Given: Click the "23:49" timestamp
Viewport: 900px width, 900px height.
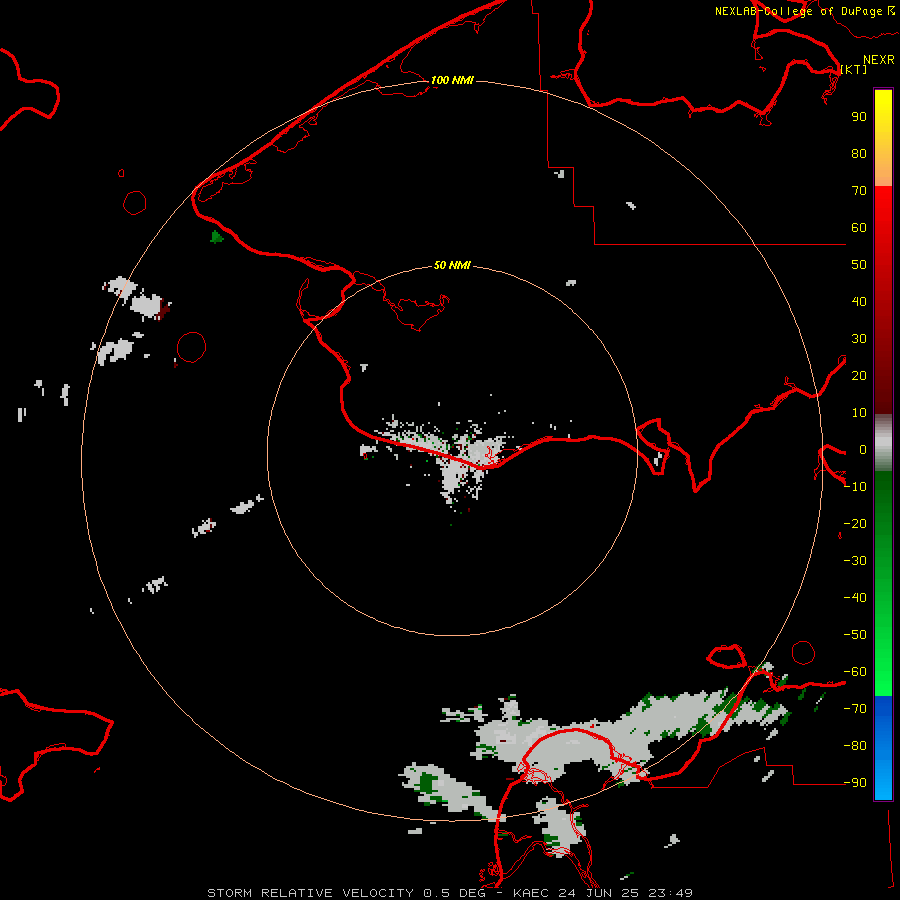Looking at the screenshot, I should click(x=670, y=893).
